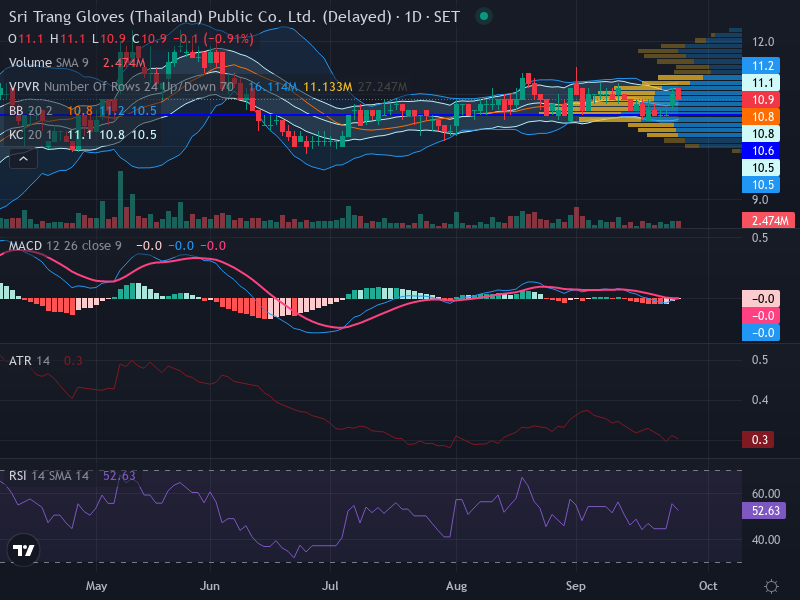
Task: Click the 12.0 price scale value
Action: click(763, 42)
